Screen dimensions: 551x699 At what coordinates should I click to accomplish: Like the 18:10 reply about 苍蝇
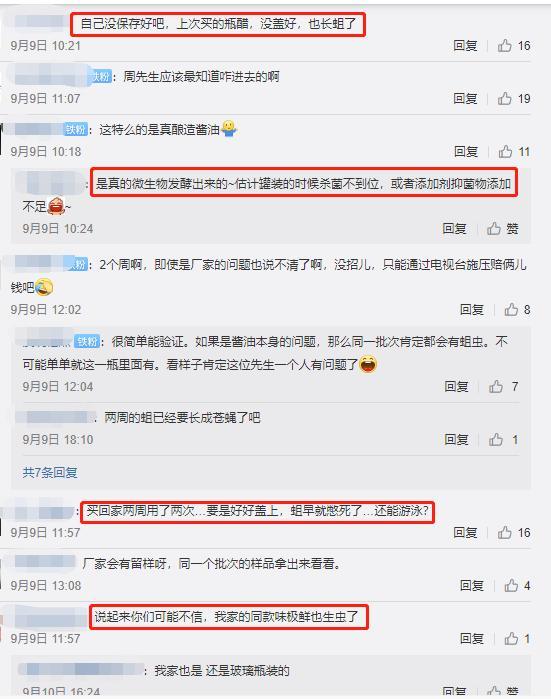(x=496, y=440)
